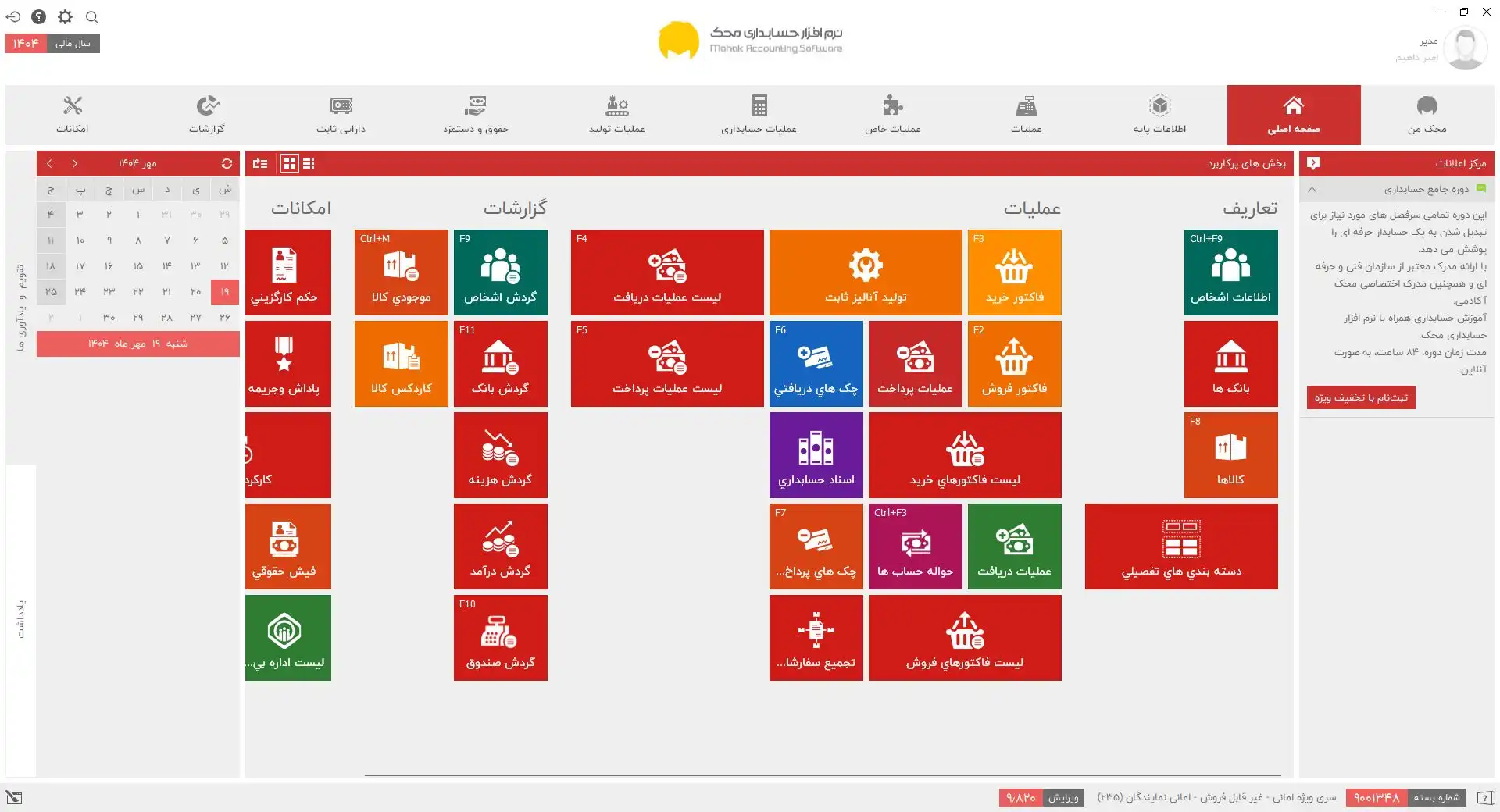Open the accounting documents tile (اسناد حسابداری)
The image size is (1500, 812).
pos(816,455)
